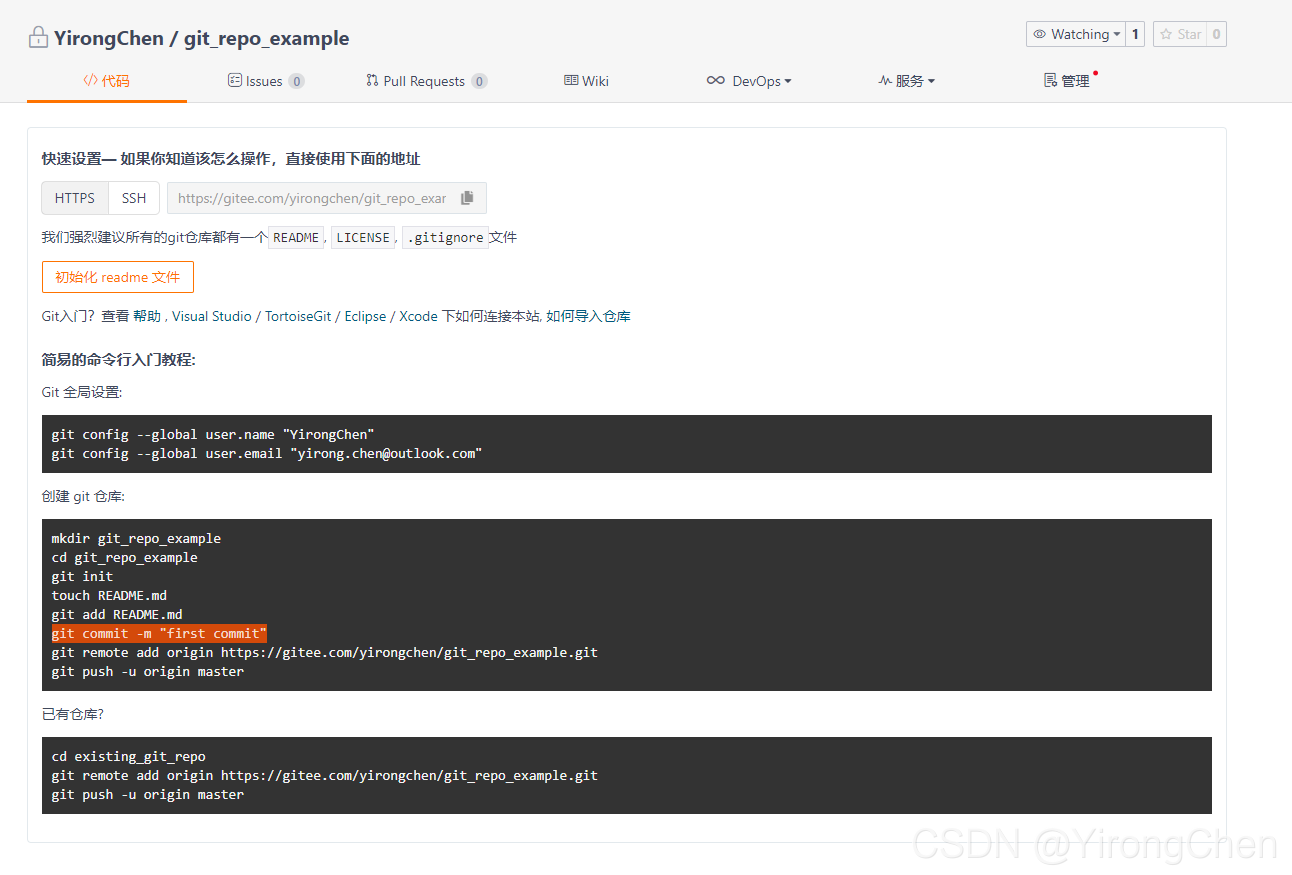The width and height of the screenshot is (1292, 875).
Task: Click the mkdir git_repo_example line
Action: pyautogui.click(x=137, y=538)
